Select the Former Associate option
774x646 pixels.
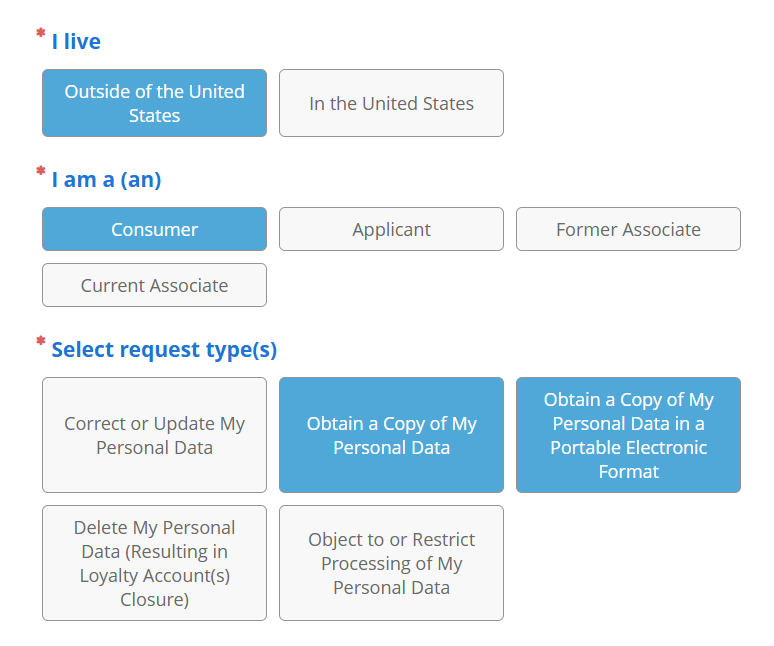pos(628,229)
